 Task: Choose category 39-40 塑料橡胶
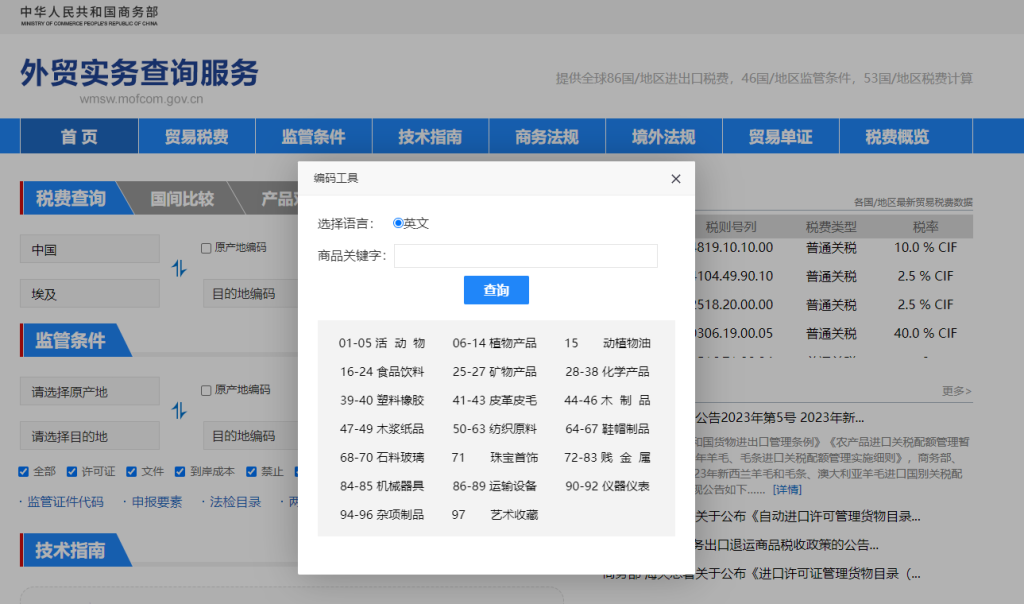(382, 400)
